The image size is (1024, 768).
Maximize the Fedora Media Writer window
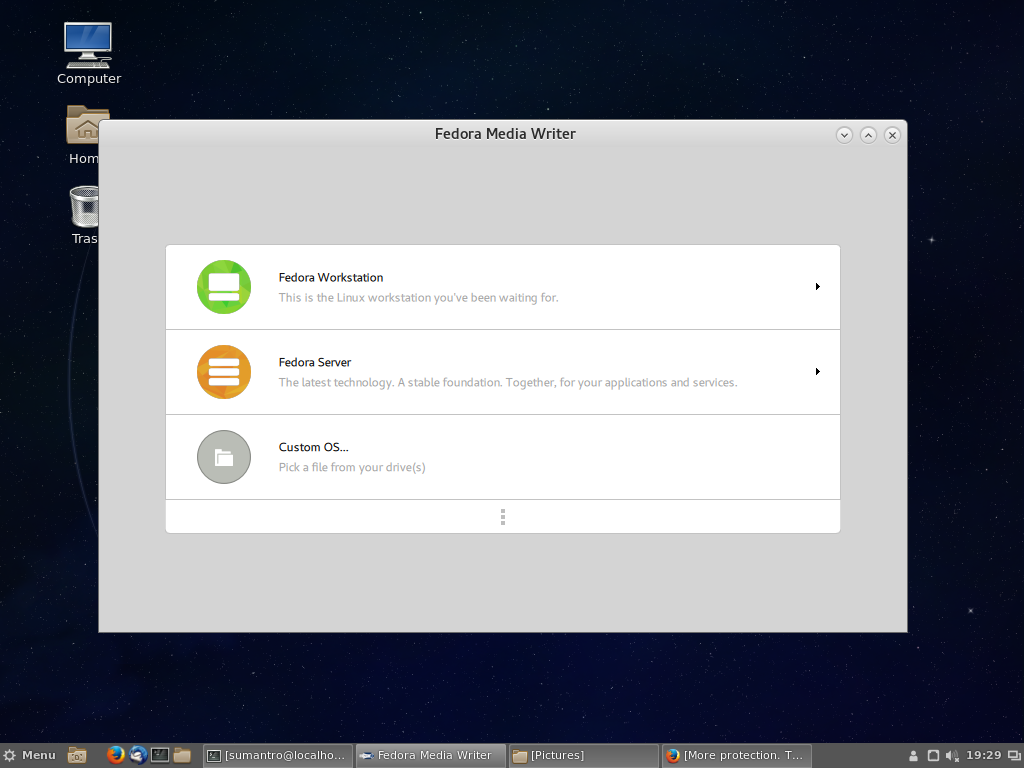pyautogui.click(x=869, y=135)
